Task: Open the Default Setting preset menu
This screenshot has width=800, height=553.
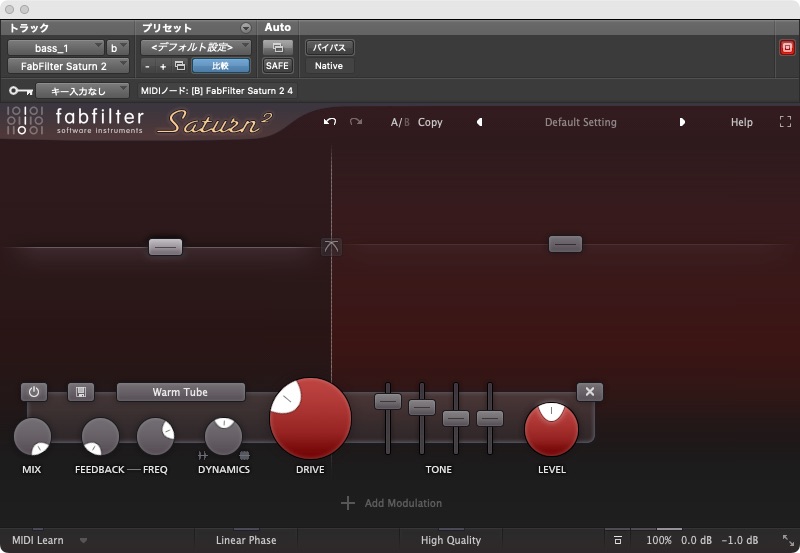Action: click(x=580, y=122)
